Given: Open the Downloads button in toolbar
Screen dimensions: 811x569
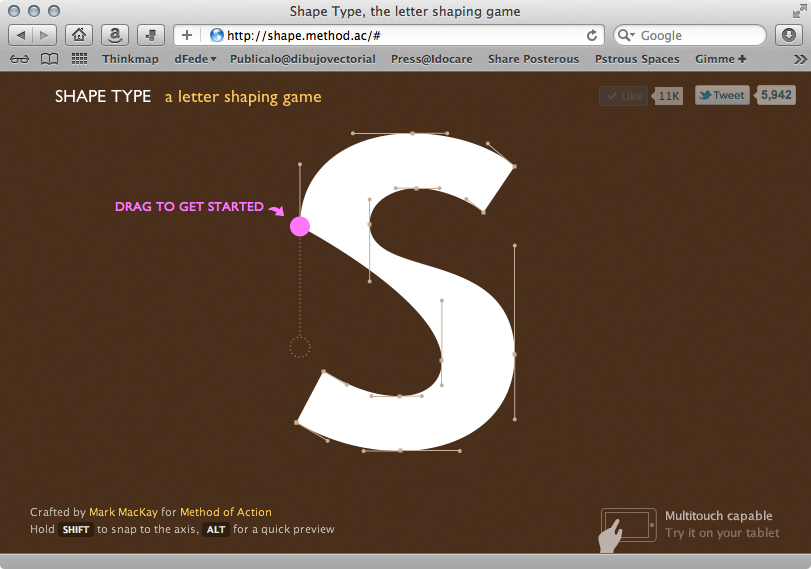Looking at the screenshot, I should tap(789, 35).
